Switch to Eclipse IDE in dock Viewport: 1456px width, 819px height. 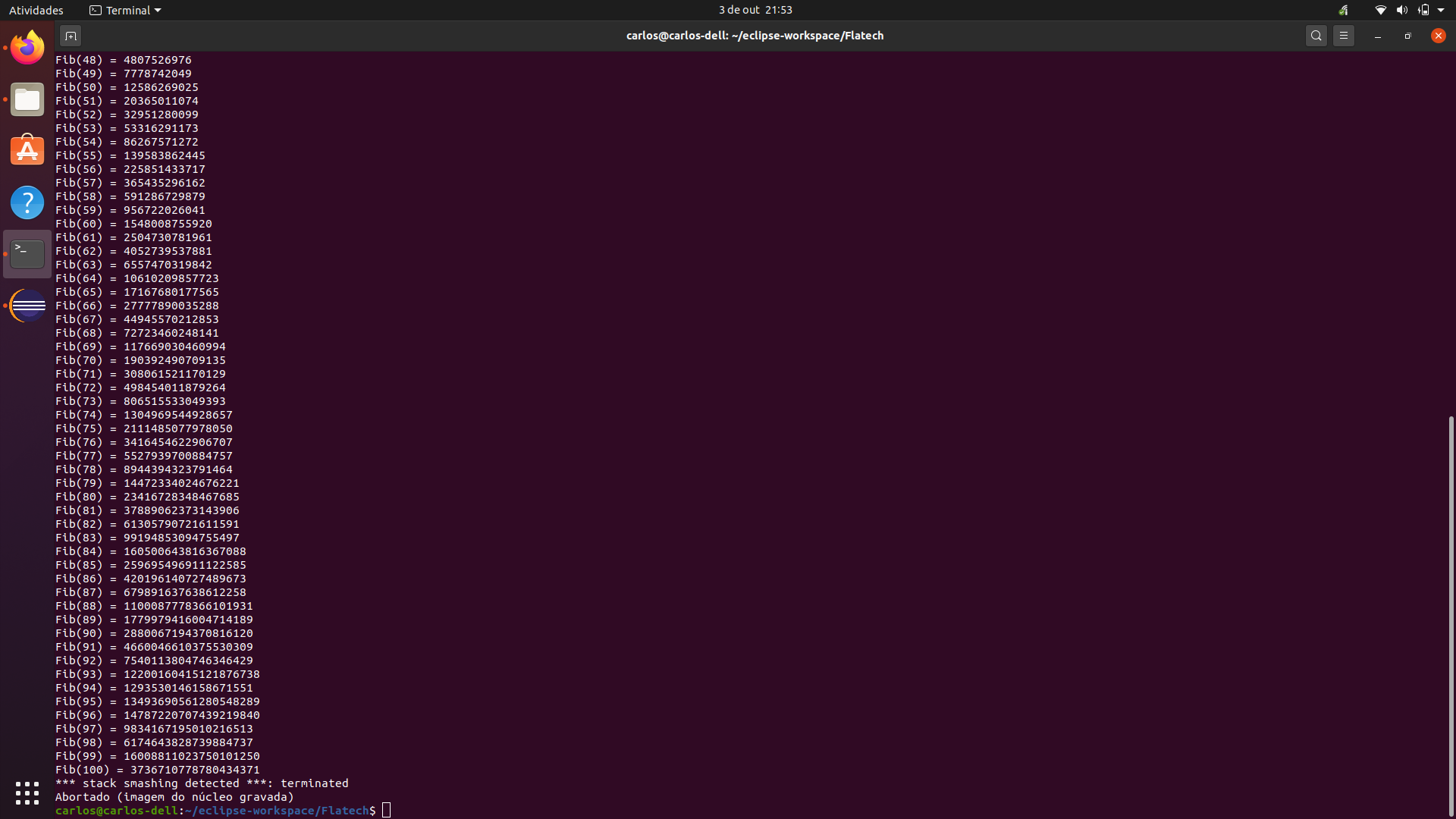27,306
